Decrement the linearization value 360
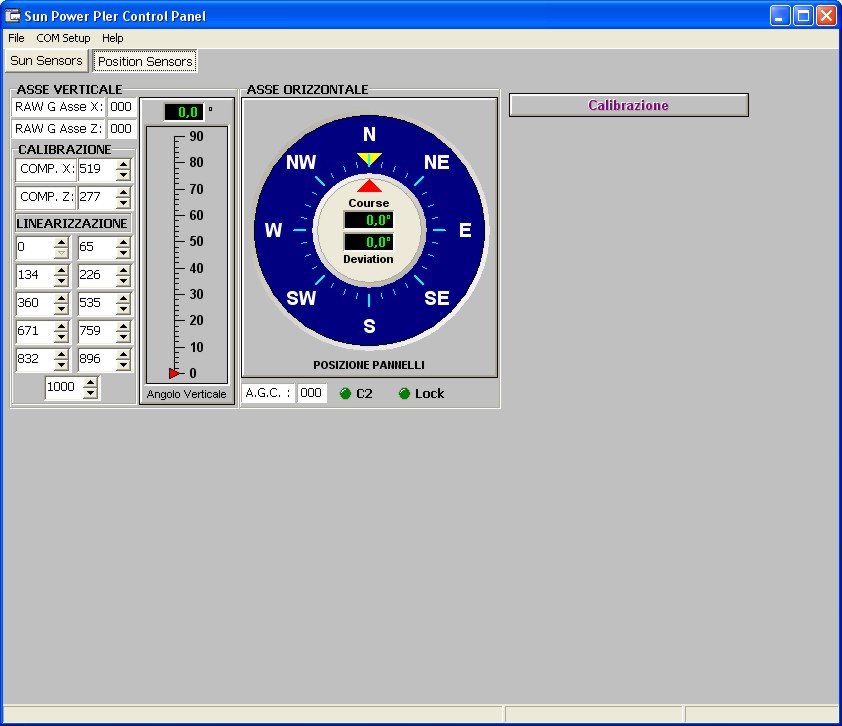842x726 pixels. [62, 309]
